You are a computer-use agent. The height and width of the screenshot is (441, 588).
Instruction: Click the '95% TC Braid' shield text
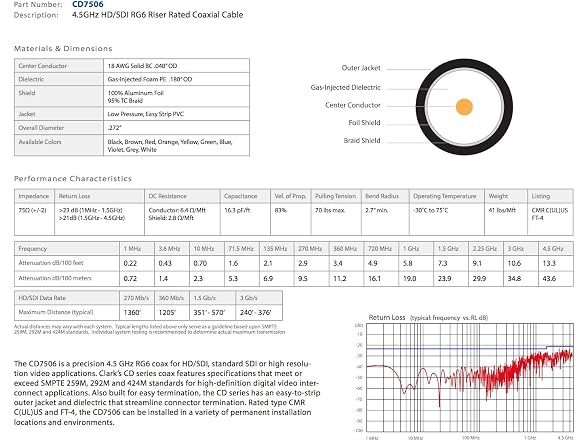pos(125,100)
